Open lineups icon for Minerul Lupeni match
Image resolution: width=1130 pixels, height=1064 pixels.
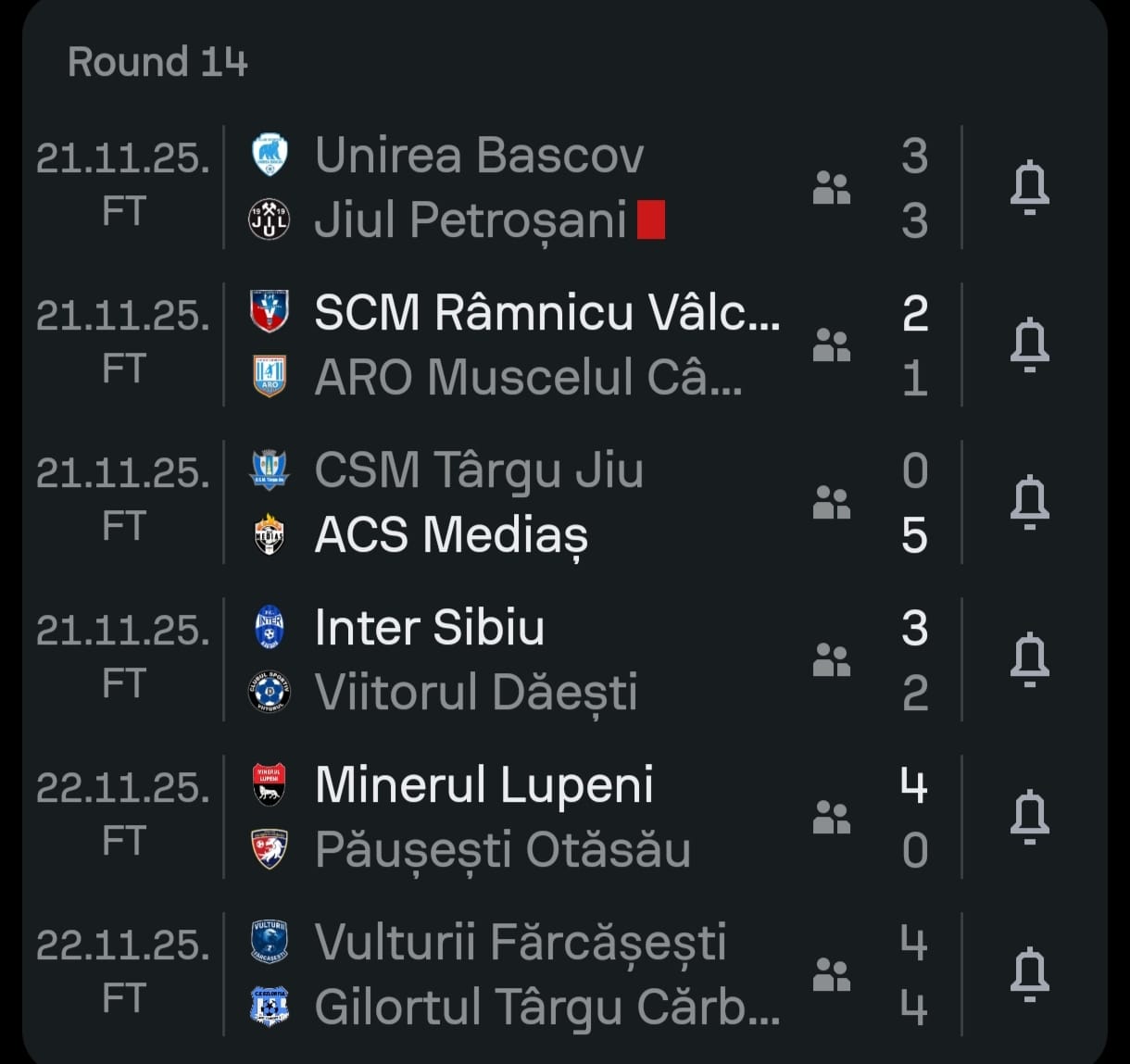pyautogui.click(x=831, y=817)
